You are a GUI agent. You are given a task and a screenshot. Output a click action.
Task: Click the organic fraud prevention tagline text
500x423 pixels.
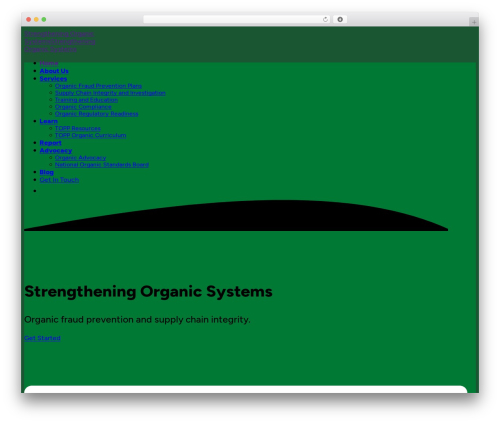[137, 320]
